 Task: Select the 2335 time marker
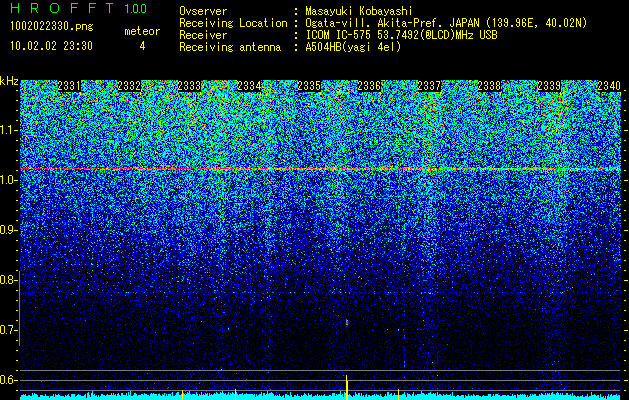pos(309,86)
